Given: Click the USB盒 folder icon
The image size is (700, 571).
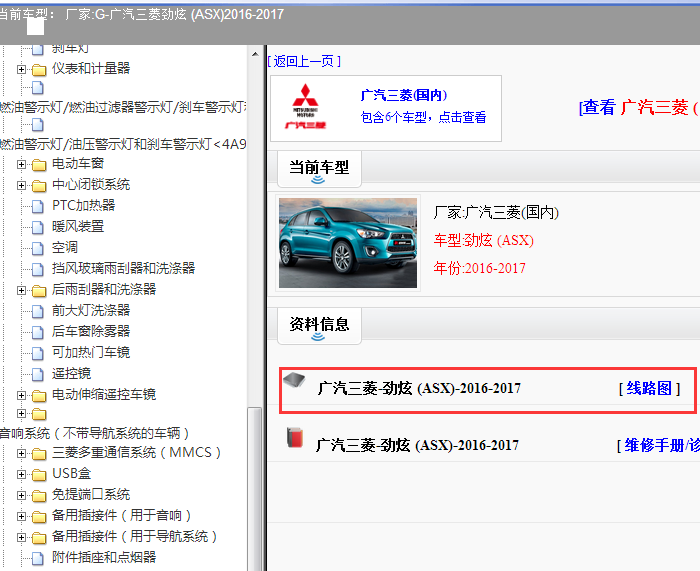Looking at the screenshot, I should [x=39, y=475].
